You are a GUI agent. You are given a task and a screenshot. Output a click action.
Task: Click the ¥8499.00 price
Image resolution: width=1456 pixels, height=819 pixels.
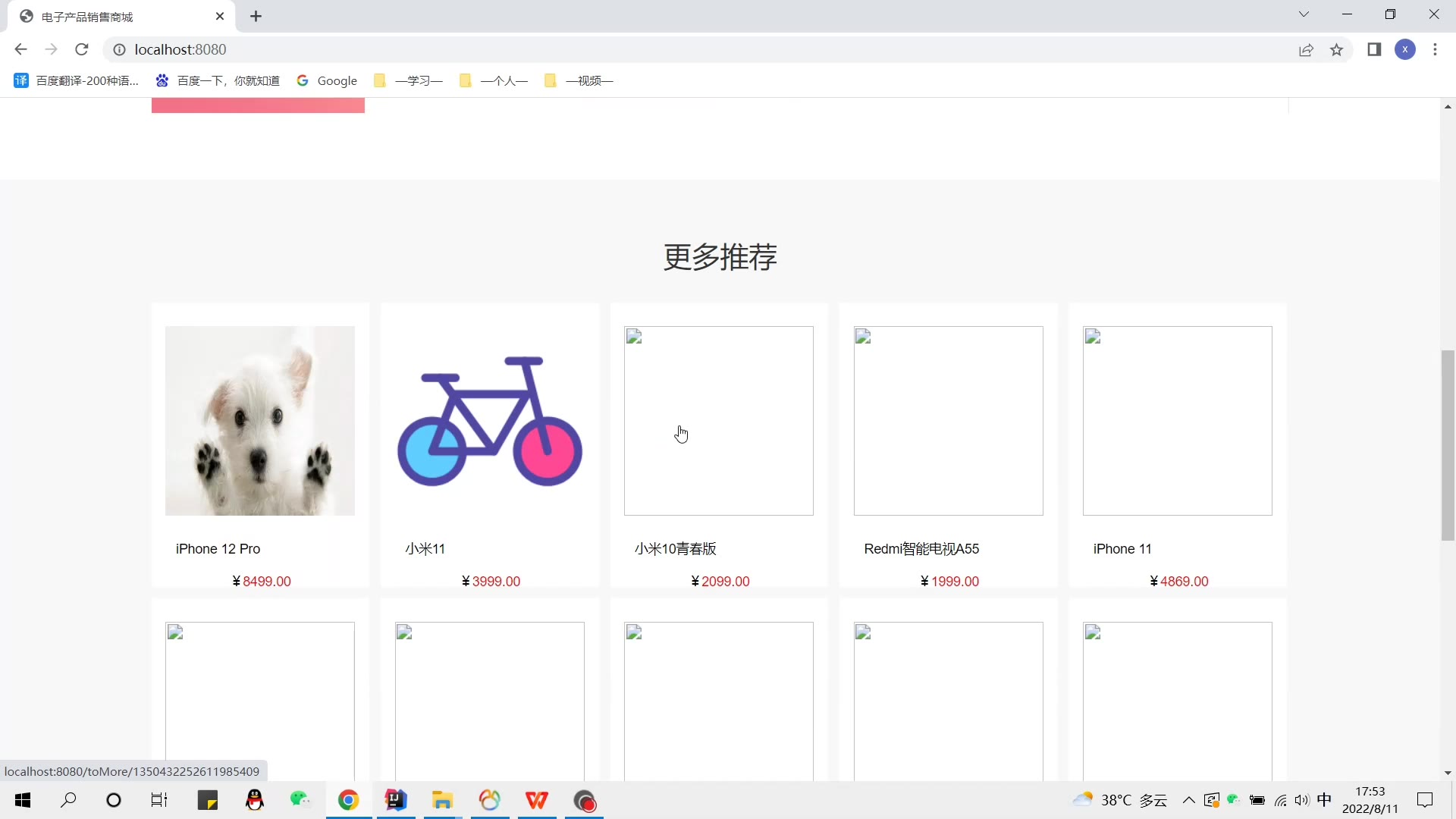[262, 581]
